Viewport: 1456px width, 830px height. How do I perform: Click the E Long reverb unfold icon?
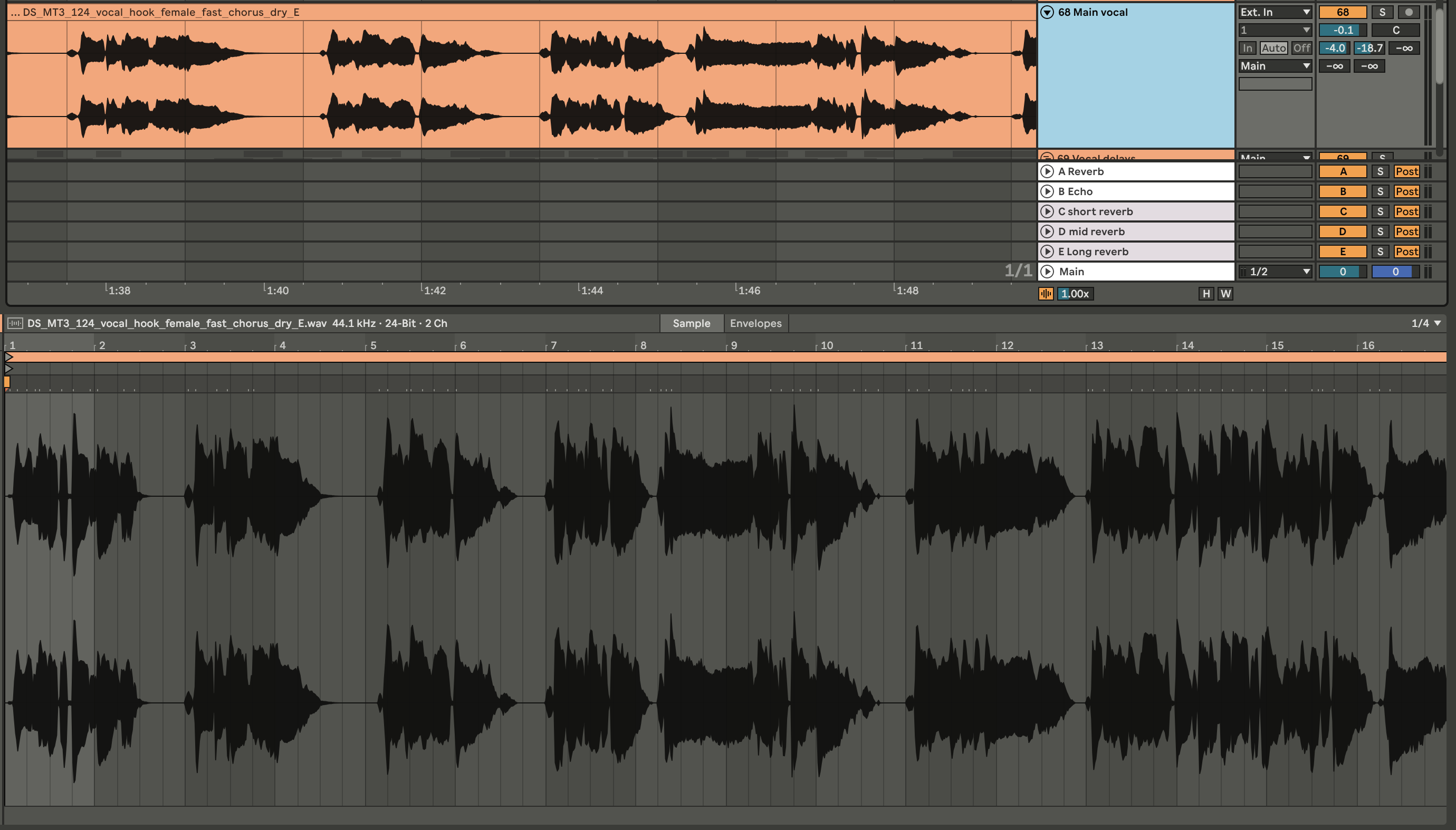point(1047,252)
